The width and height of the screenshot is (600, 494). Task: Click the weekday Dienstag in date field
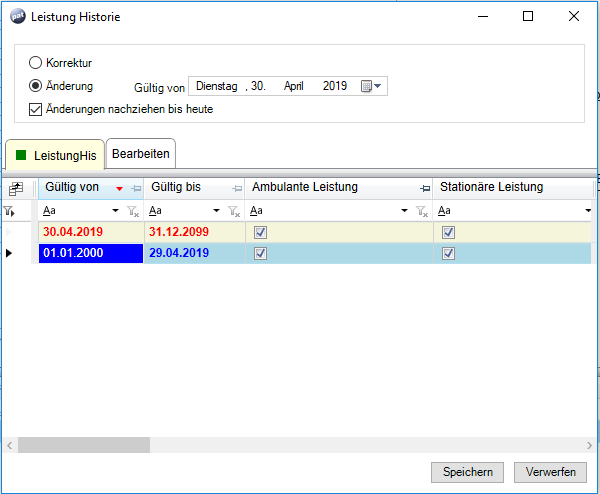click(217, 86)
